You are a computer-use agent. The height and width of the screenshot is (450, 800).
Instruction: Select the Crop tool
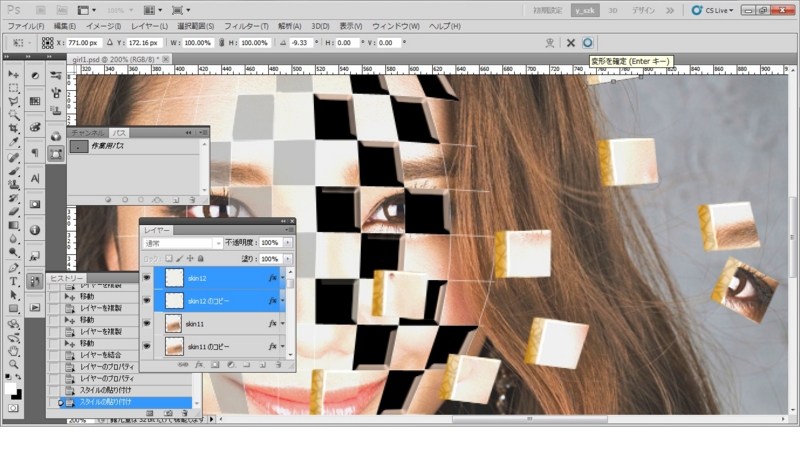click(x=13, y=128)
